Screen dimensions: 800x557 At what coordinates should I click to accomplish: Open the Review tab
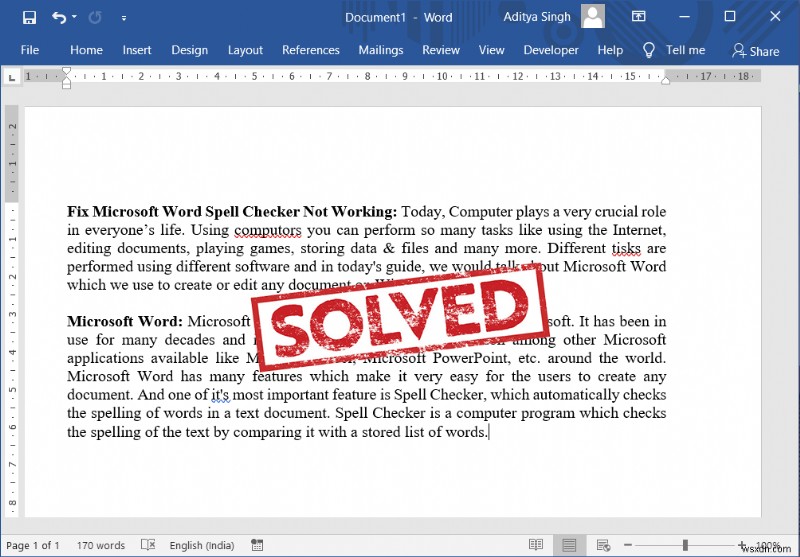tap(441, 50)
